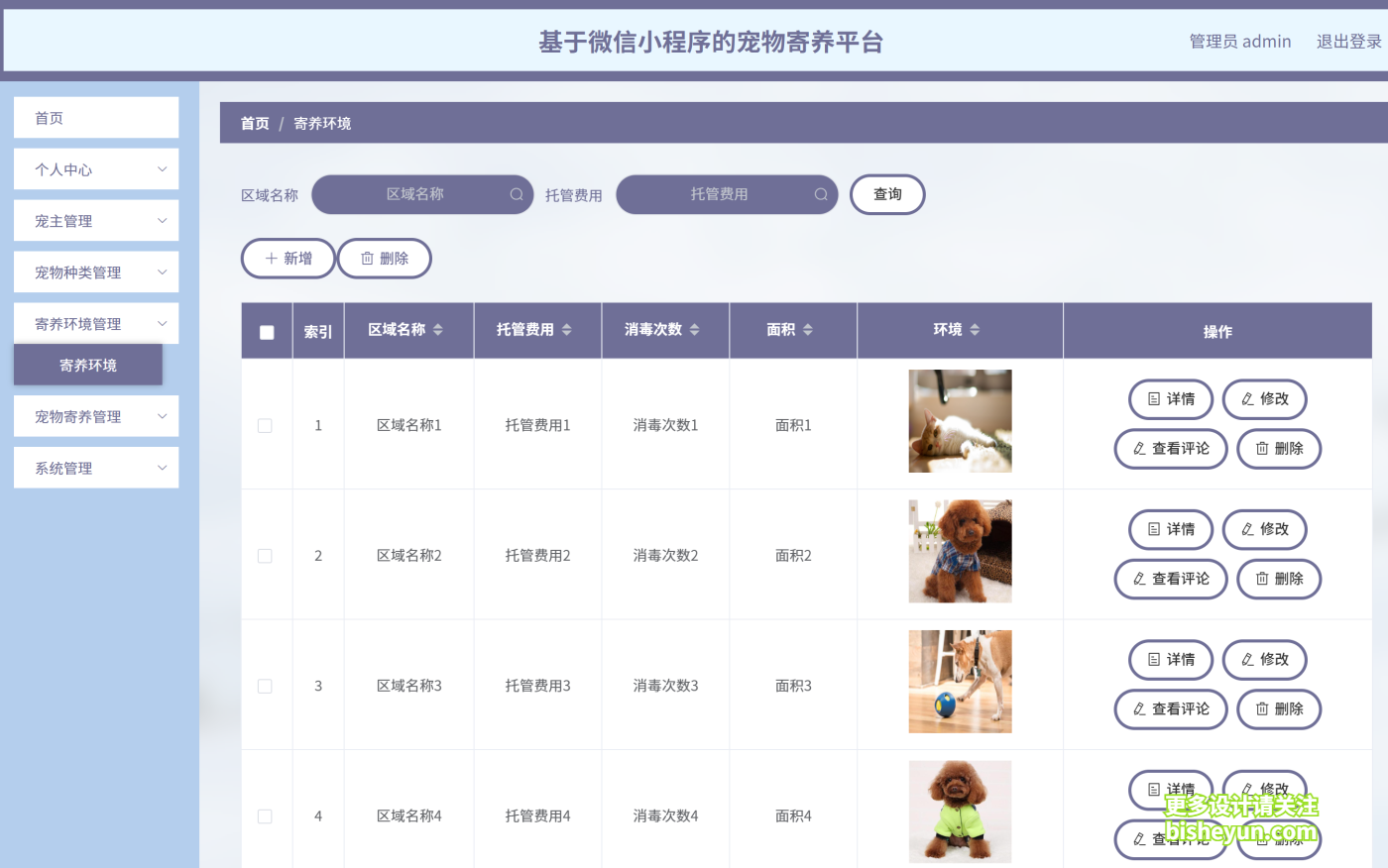Expand the 个人中心 sidebar menu

[95, 168]
